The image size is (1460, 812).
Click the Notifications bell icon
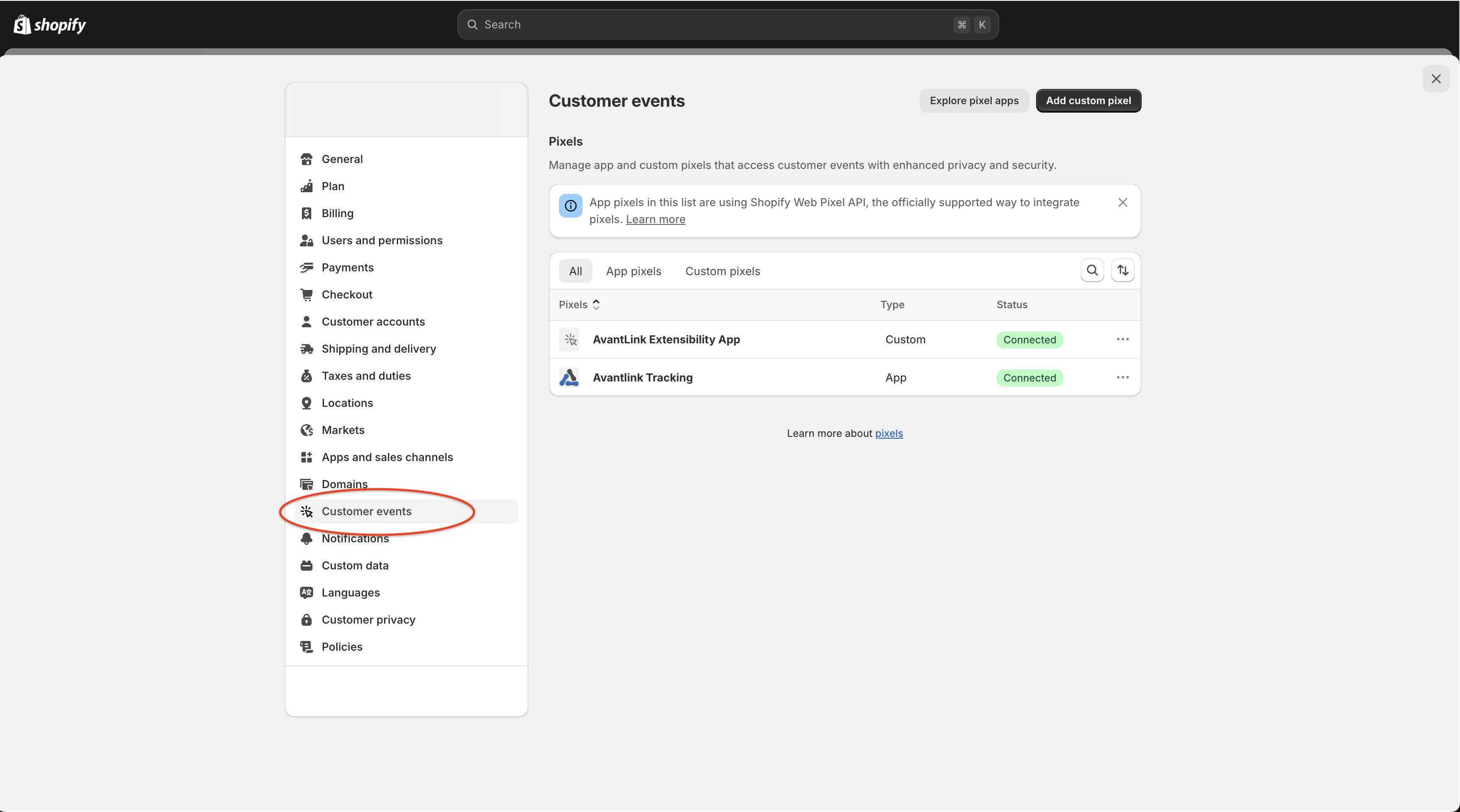pyautogui.click(x=307, y=539)
